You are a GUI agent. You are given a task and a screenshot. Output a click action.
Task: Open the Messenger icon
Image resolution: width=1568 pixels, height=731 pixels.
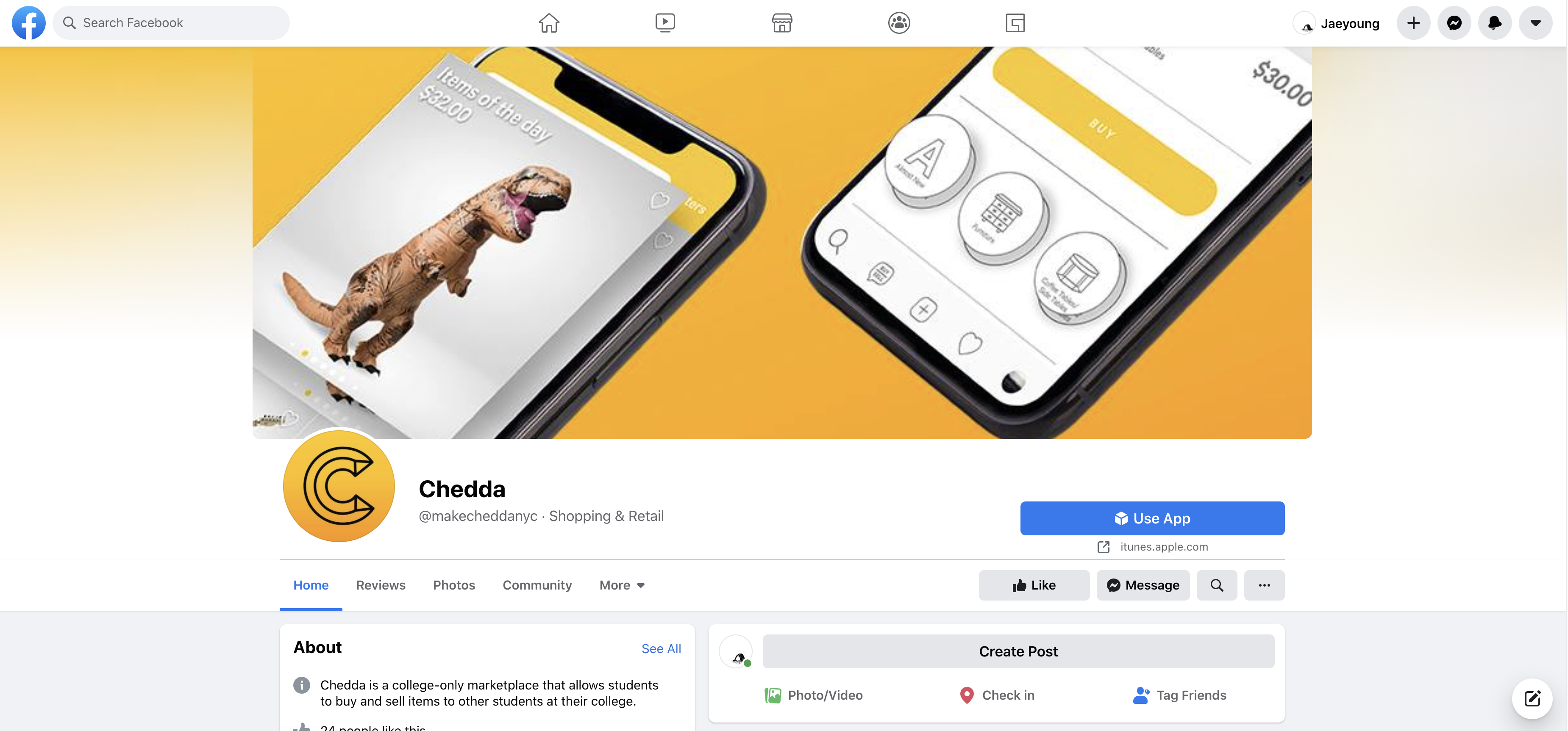click(x=1454, y=23)
